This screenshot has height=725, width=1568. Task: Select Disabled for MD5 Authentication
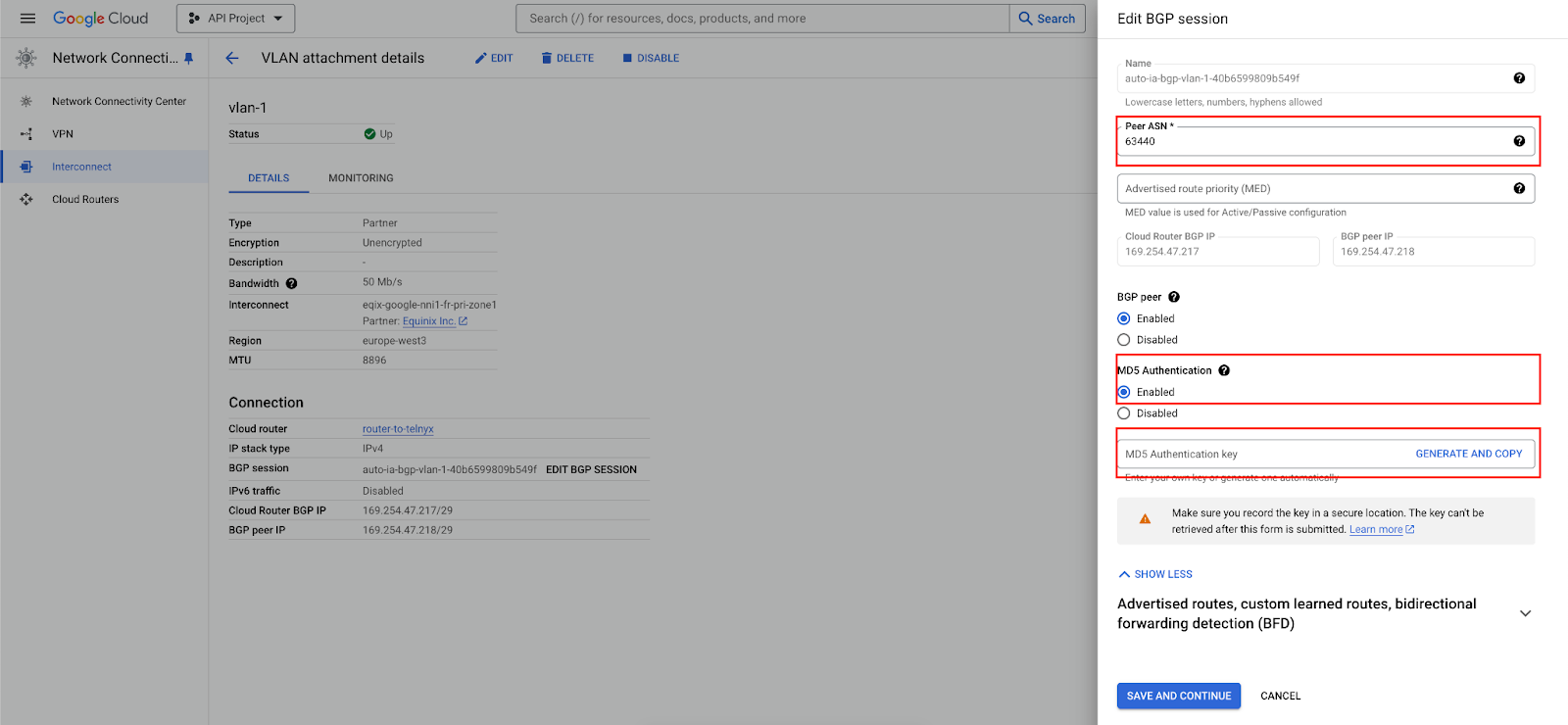pos(1124,413)
